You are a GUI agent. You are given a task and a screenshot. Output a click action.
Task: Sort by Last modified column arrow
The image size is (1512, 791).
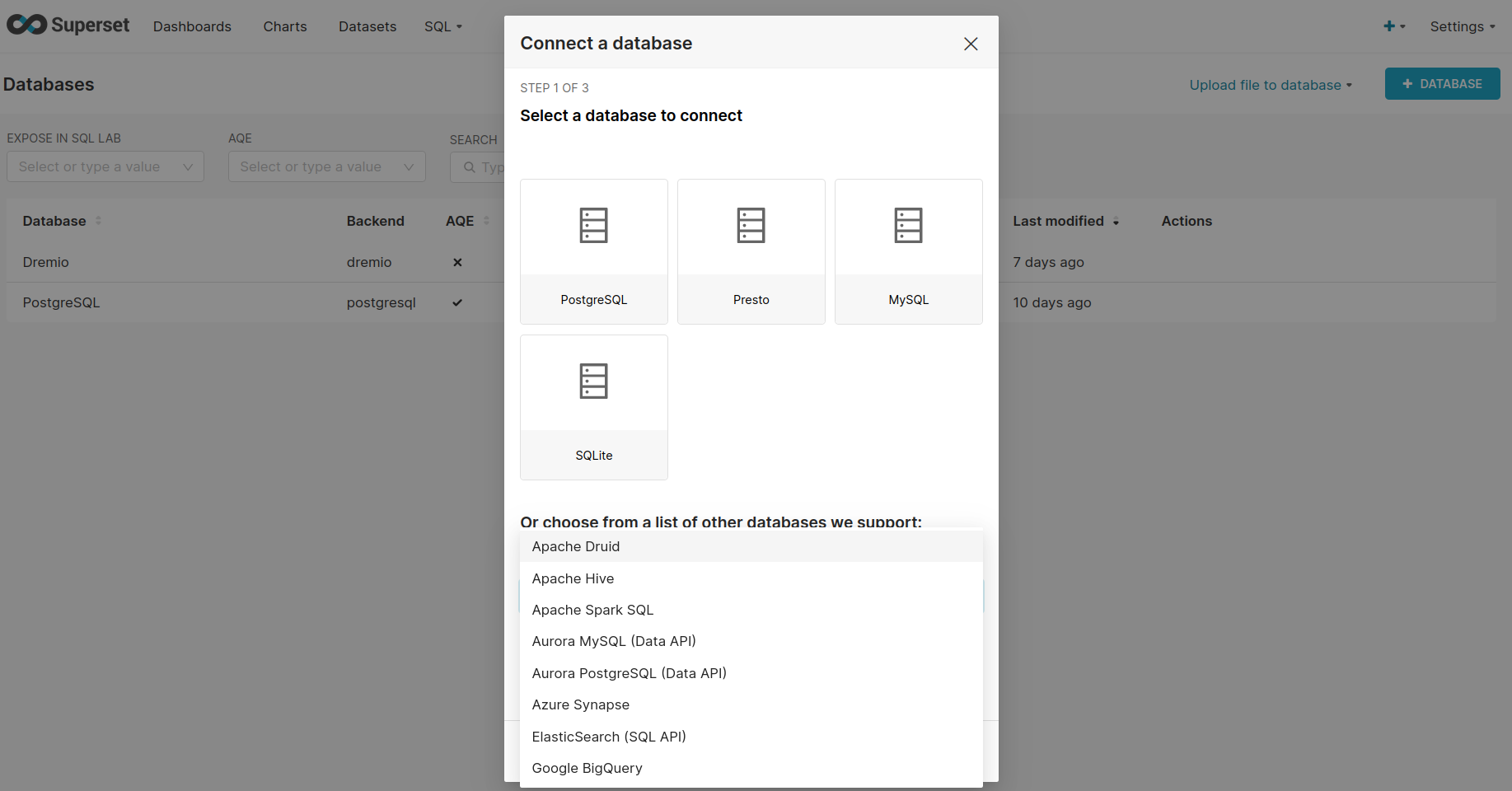1116,222
